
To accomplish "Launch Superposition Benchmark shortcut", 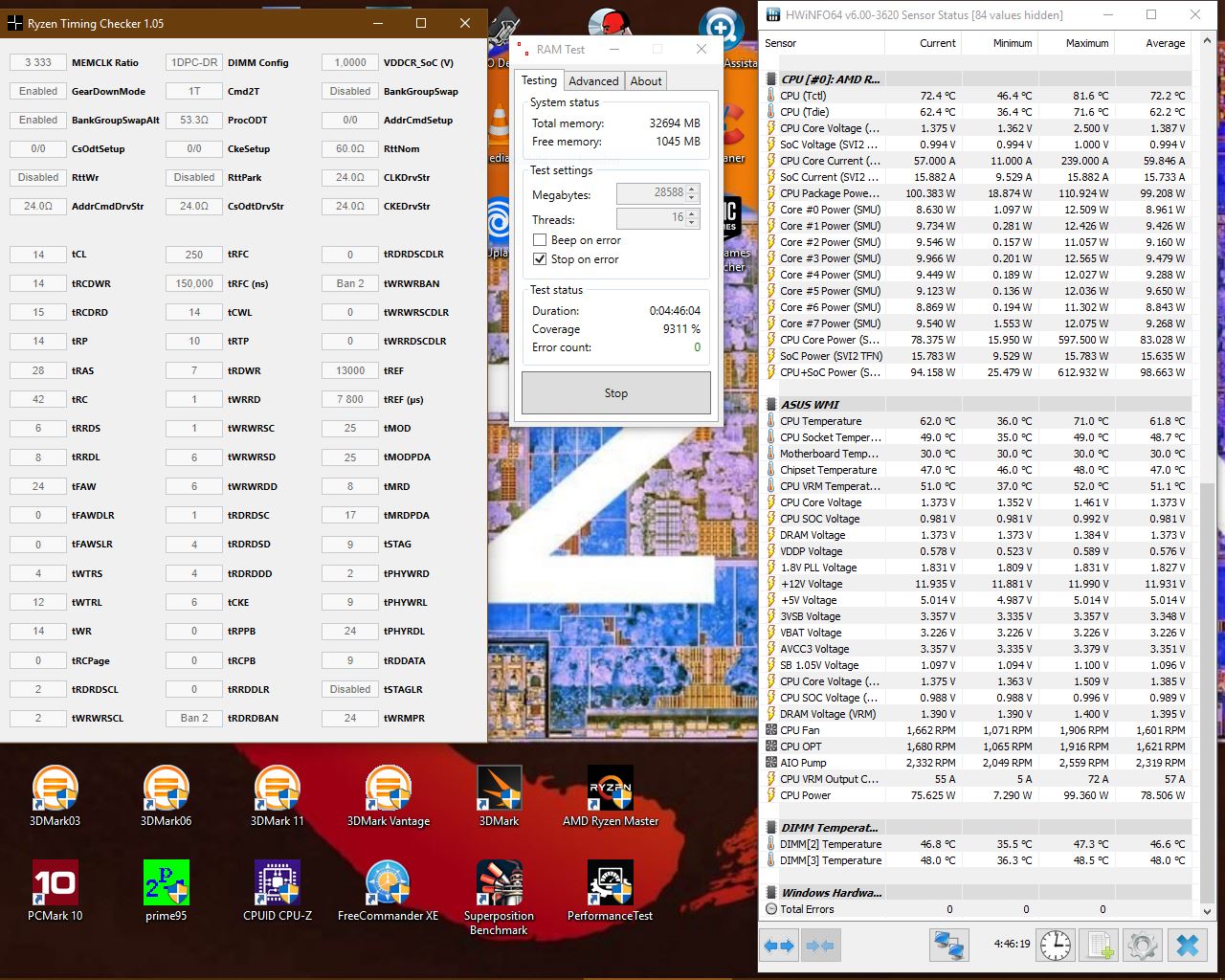I will (x=500, y=898).
